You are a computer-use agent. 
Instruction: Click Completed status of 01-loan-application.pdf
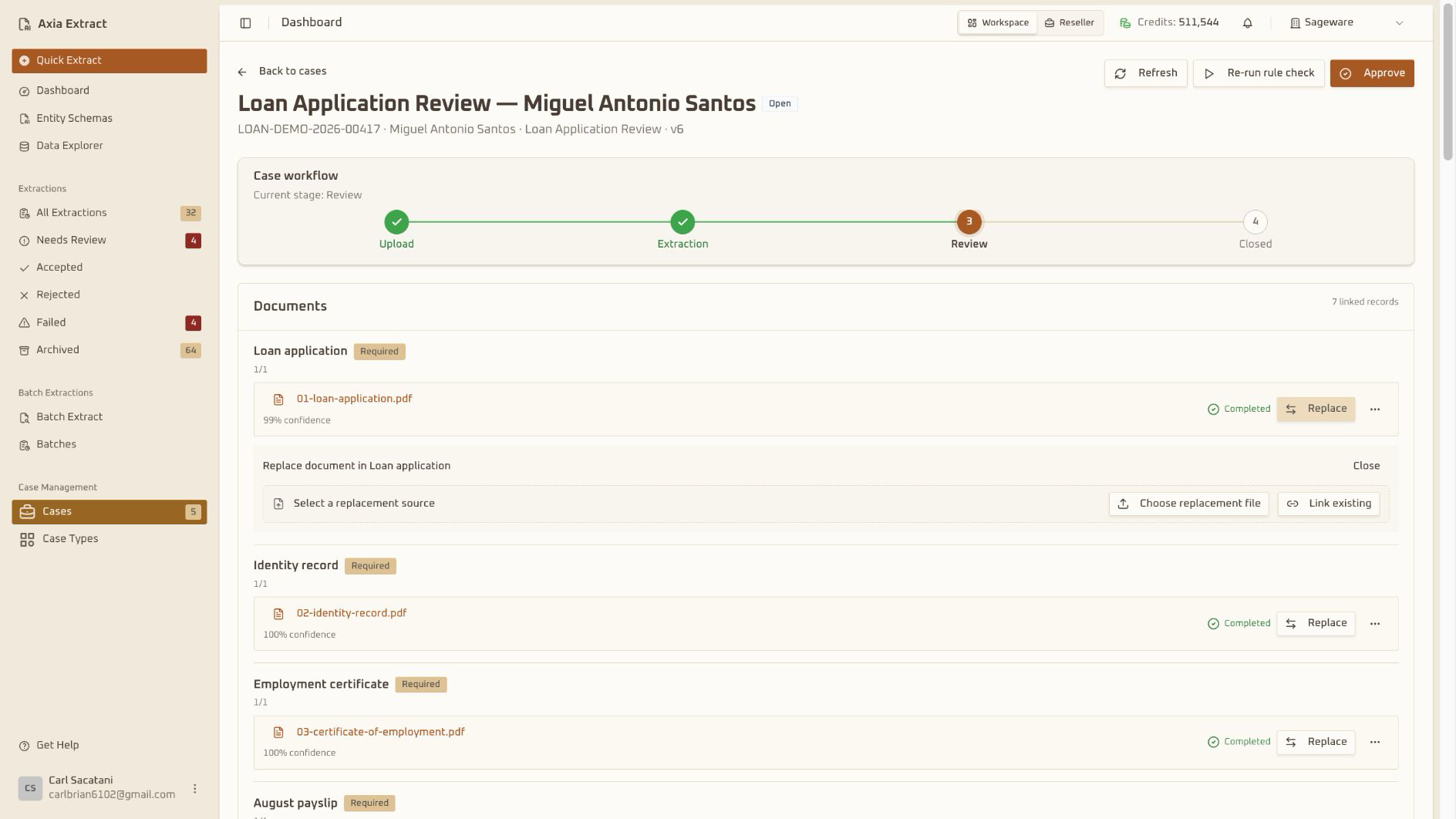point(1239,410)
